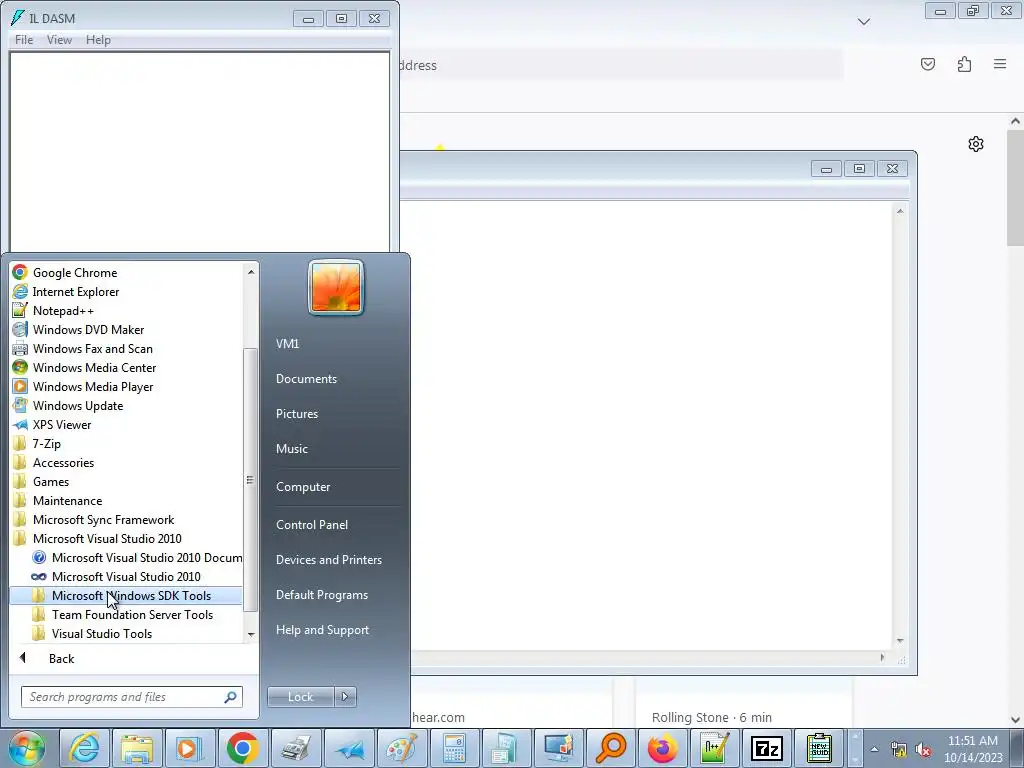Open the Calculator taskbar icon
Image resolution: width=1024 pixels, height=768 pixels.
pos(454,748)
